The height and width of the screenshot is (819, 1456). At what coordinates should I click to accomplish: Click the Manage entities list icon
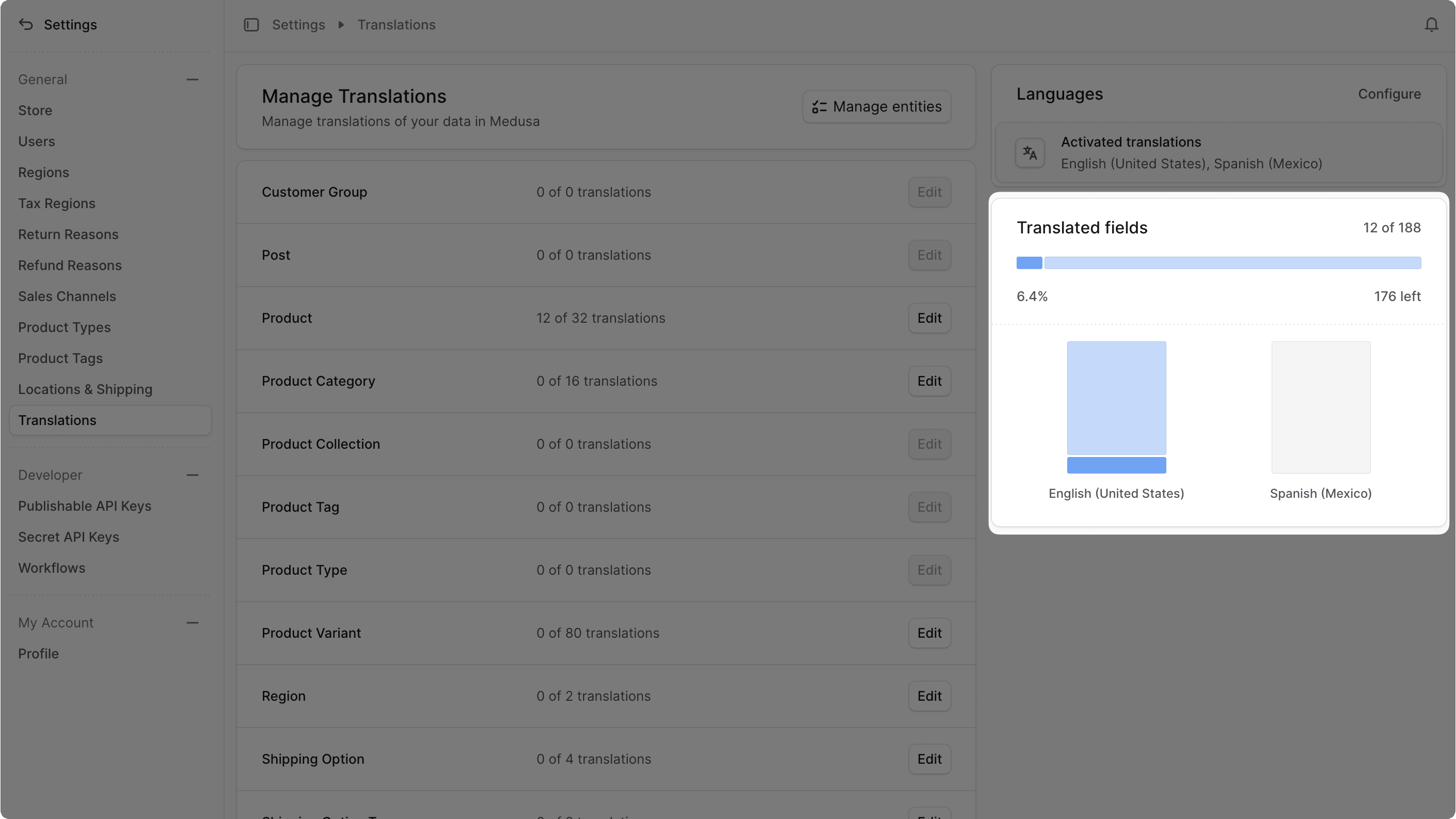[x=819, y=106]
